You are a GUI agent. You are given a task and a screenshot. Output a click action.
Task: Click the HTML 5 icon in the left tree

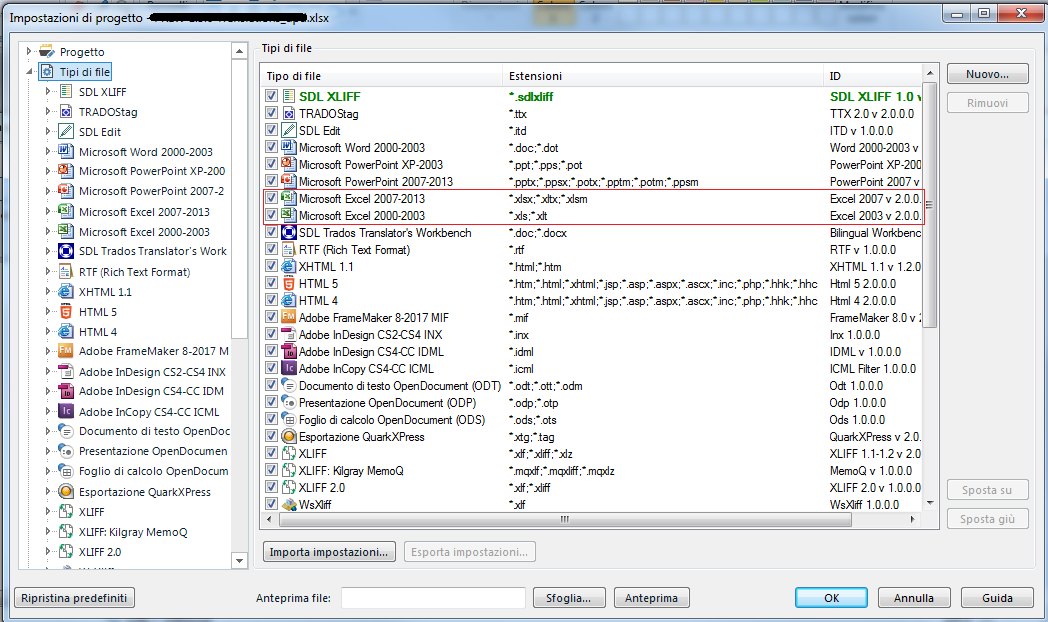tap(66, 311)
